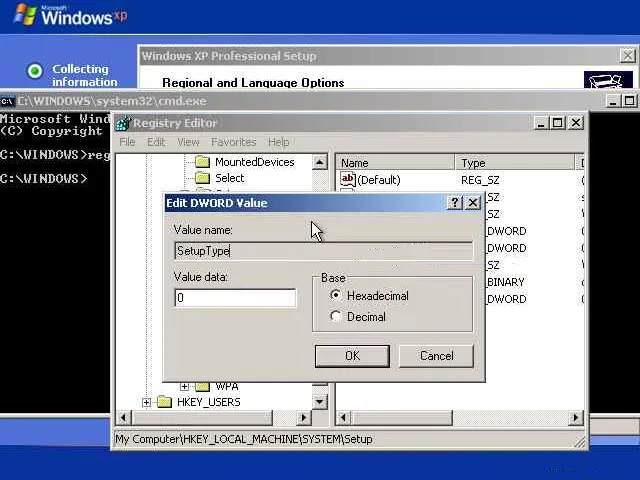Select the HKEY_USERS tree label
The height and width of the screenshot is (480, 640).
[209, 402]
